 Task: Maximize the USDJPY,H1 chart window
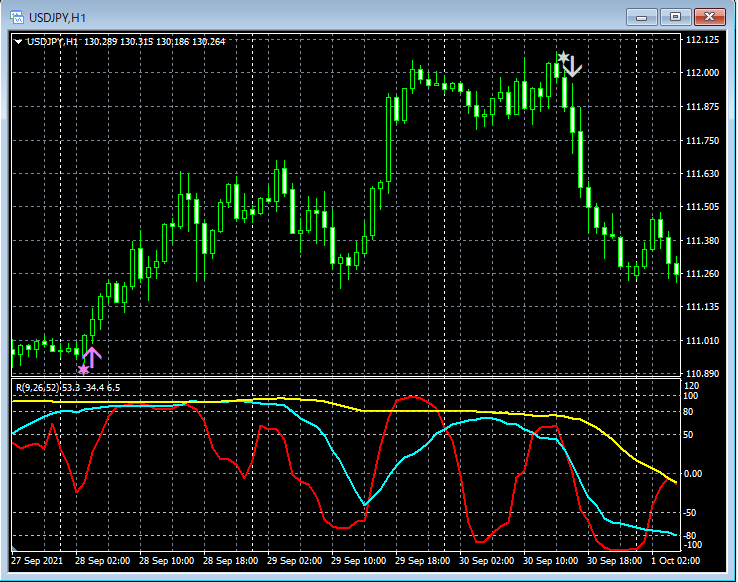[676, 17]
